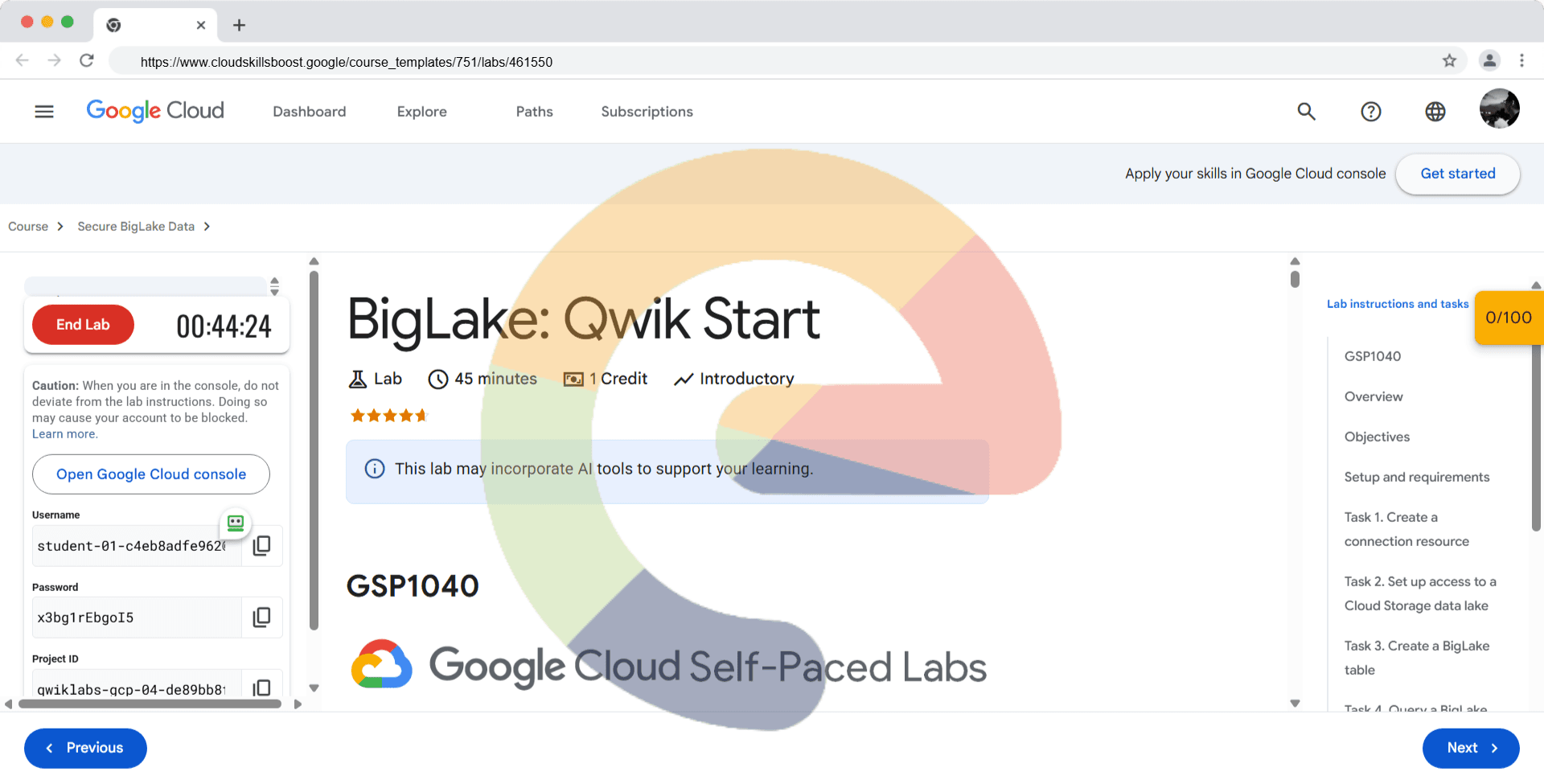The height and width of the screenshot is (784, 1544).
Task: Click the Google Cloud logo
Action: tap(155, 111)
